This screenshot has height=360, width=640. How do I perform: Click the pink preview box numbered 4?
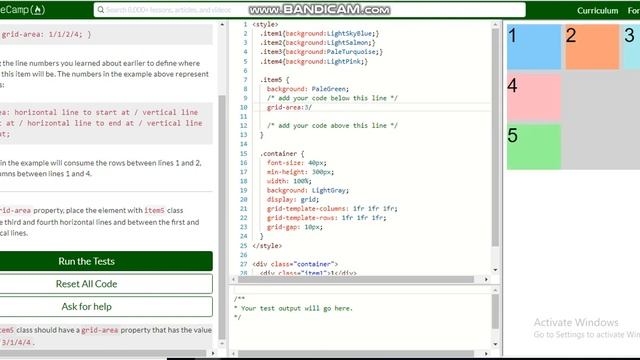click(x=534, y=97)
